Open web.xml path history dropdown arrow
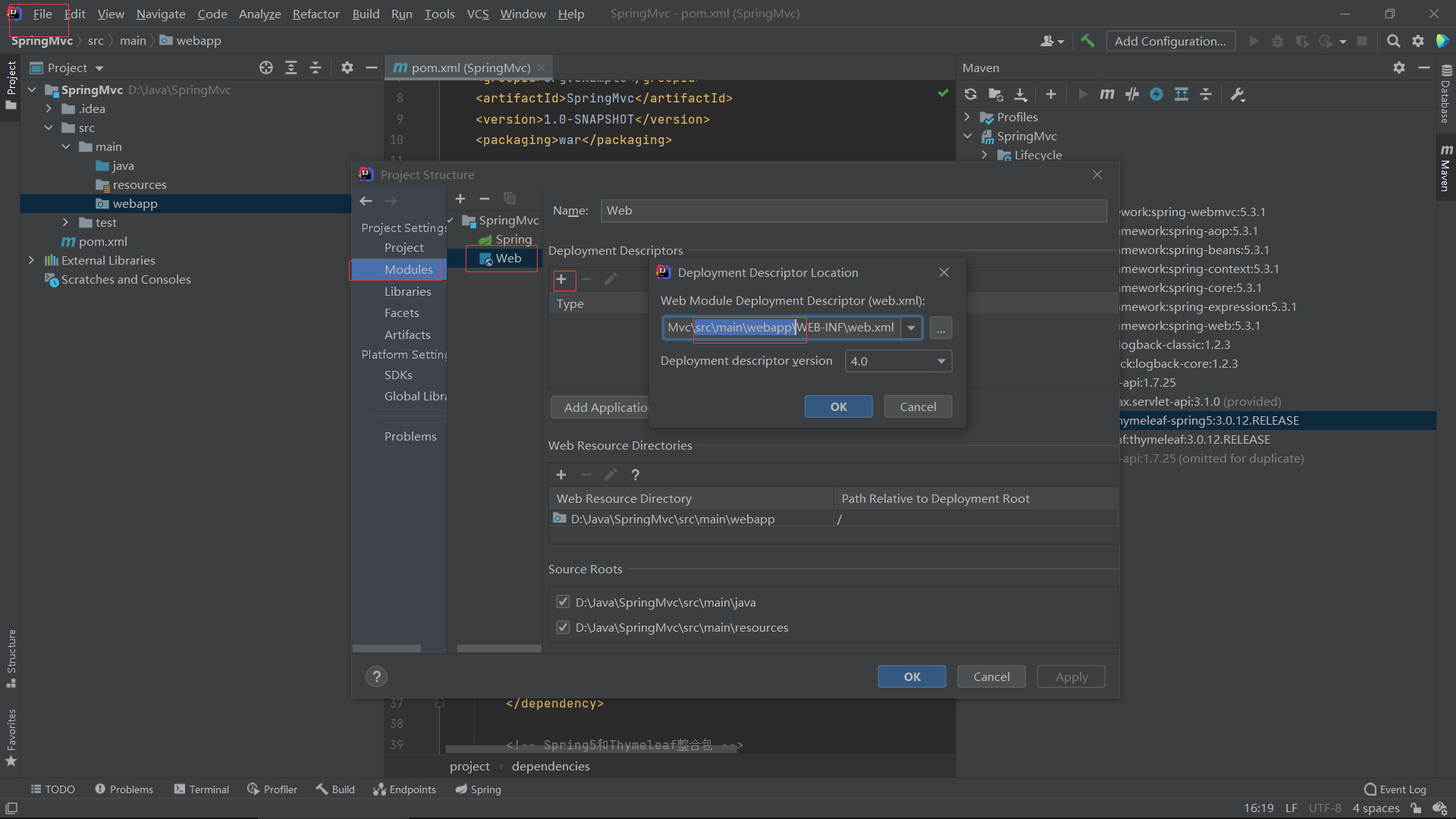Image resolution: width=1456 pixels, height=819 pixels. coord(911,328)
